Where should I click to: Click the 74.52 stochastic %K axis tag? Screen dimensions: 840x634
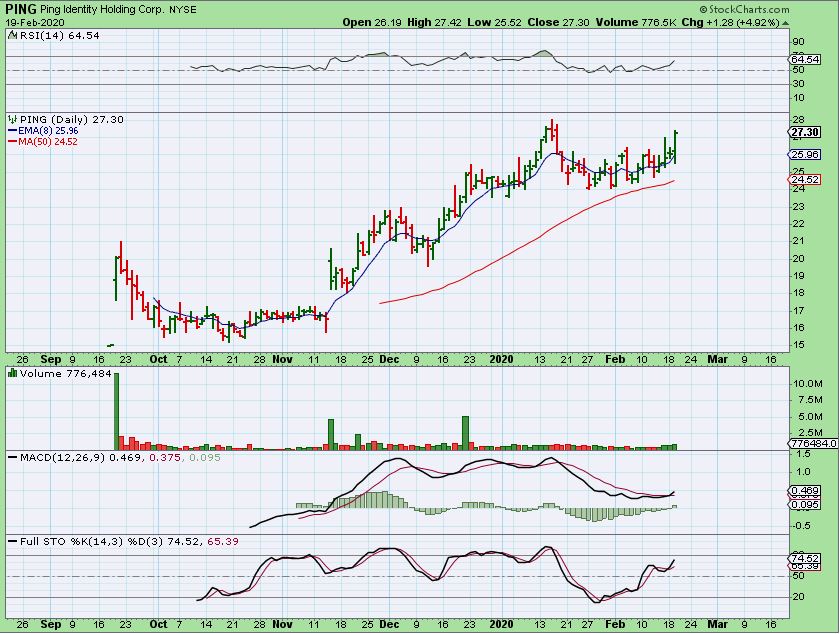[x=804, y=559]
